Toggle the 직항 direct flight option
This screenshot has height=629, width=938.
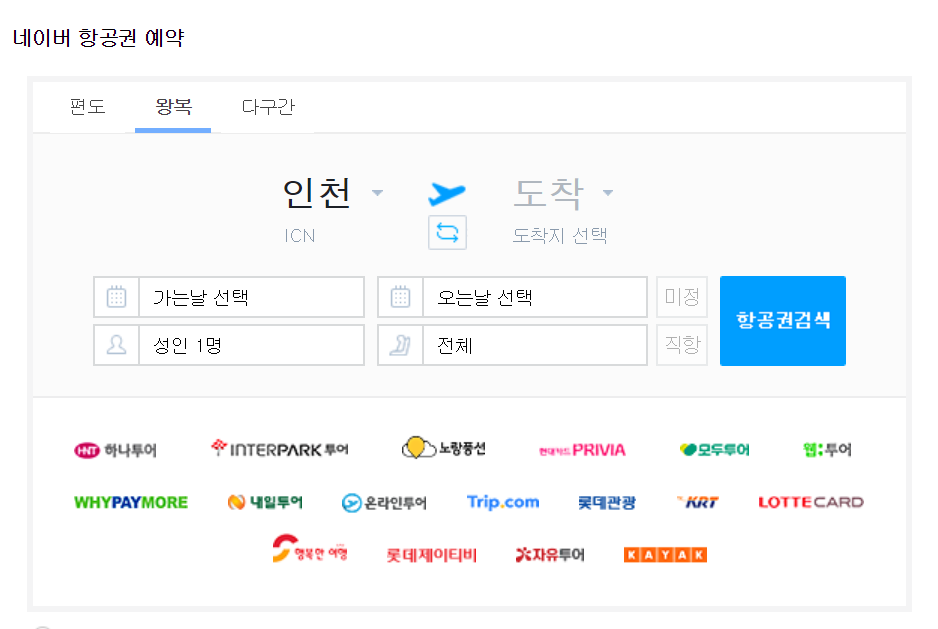point(682,345)
